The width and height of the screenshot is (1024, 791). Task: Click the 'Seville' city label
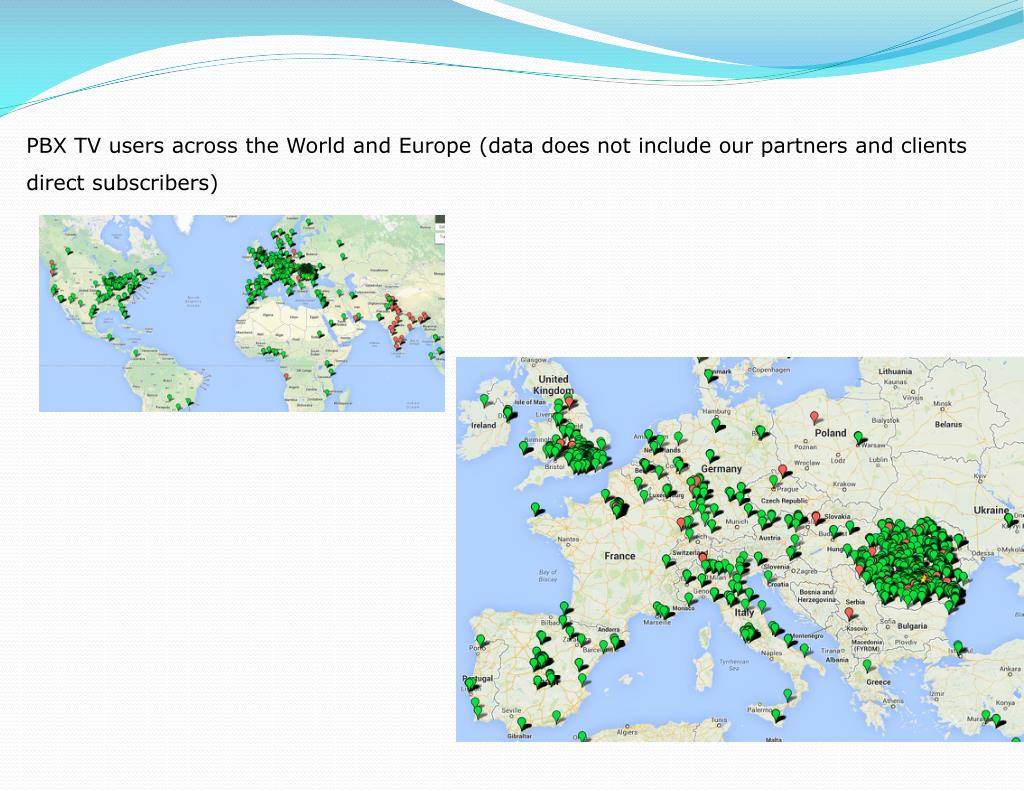(511, 710)
